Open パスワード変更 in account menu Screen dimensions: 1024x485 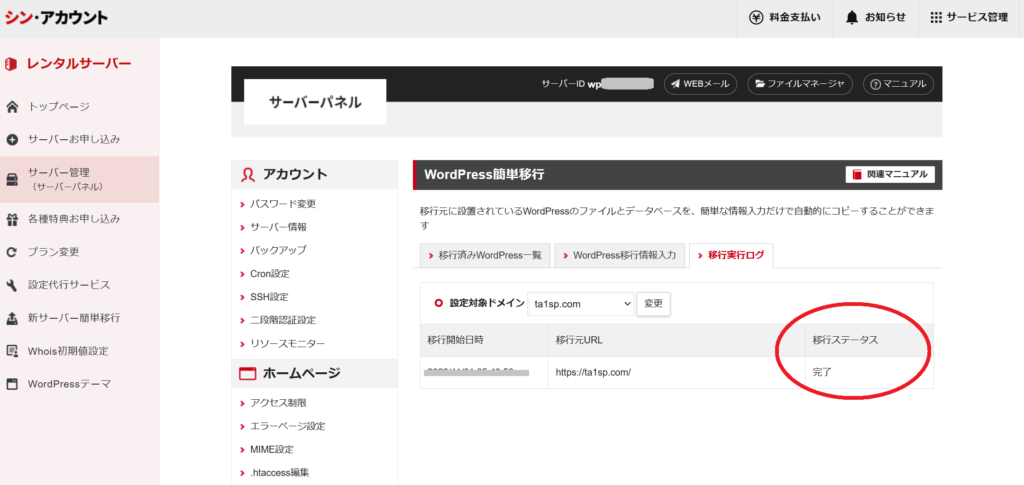pos(283,204)
